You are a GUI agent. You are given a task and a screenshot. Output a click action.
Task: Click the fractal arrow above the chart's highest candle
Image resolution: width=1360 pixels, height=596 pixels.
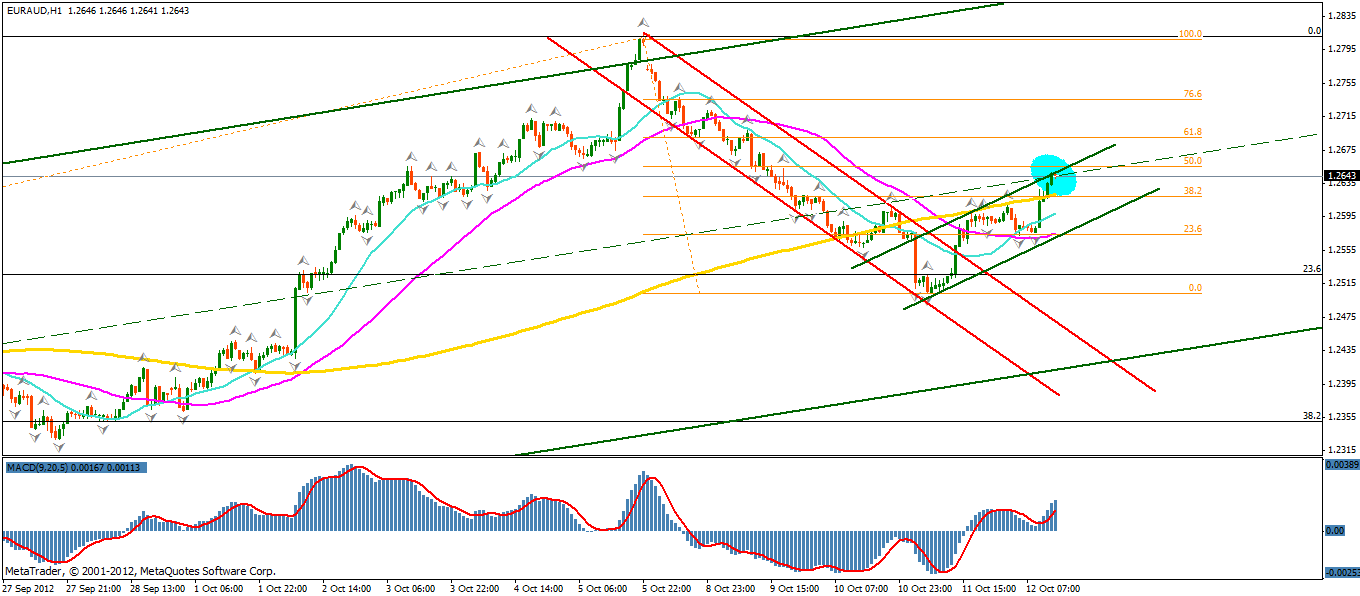click(643, 22)
